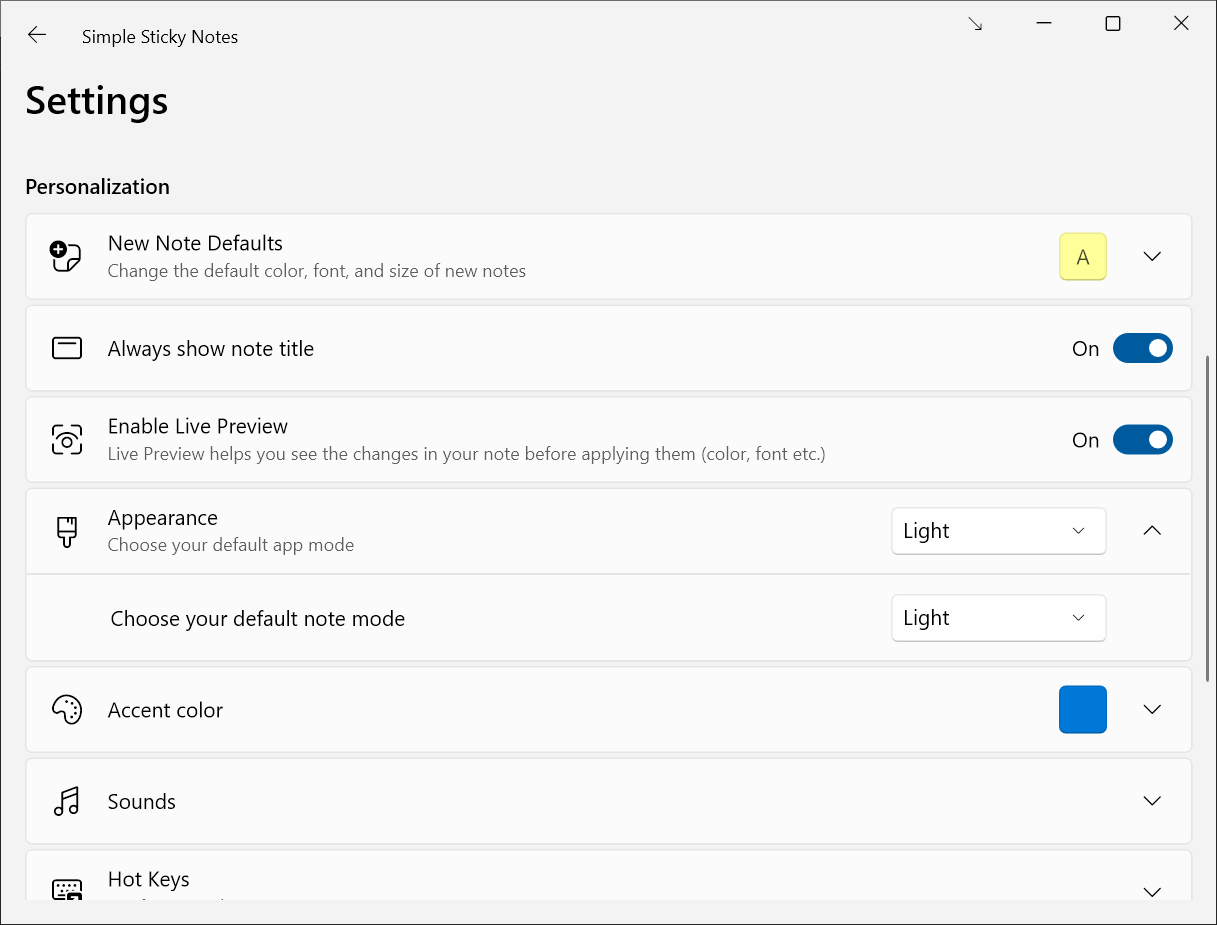The image size is (1217, 925).
Task: Expand the Hot Keys section
Action: [1152, 890]
